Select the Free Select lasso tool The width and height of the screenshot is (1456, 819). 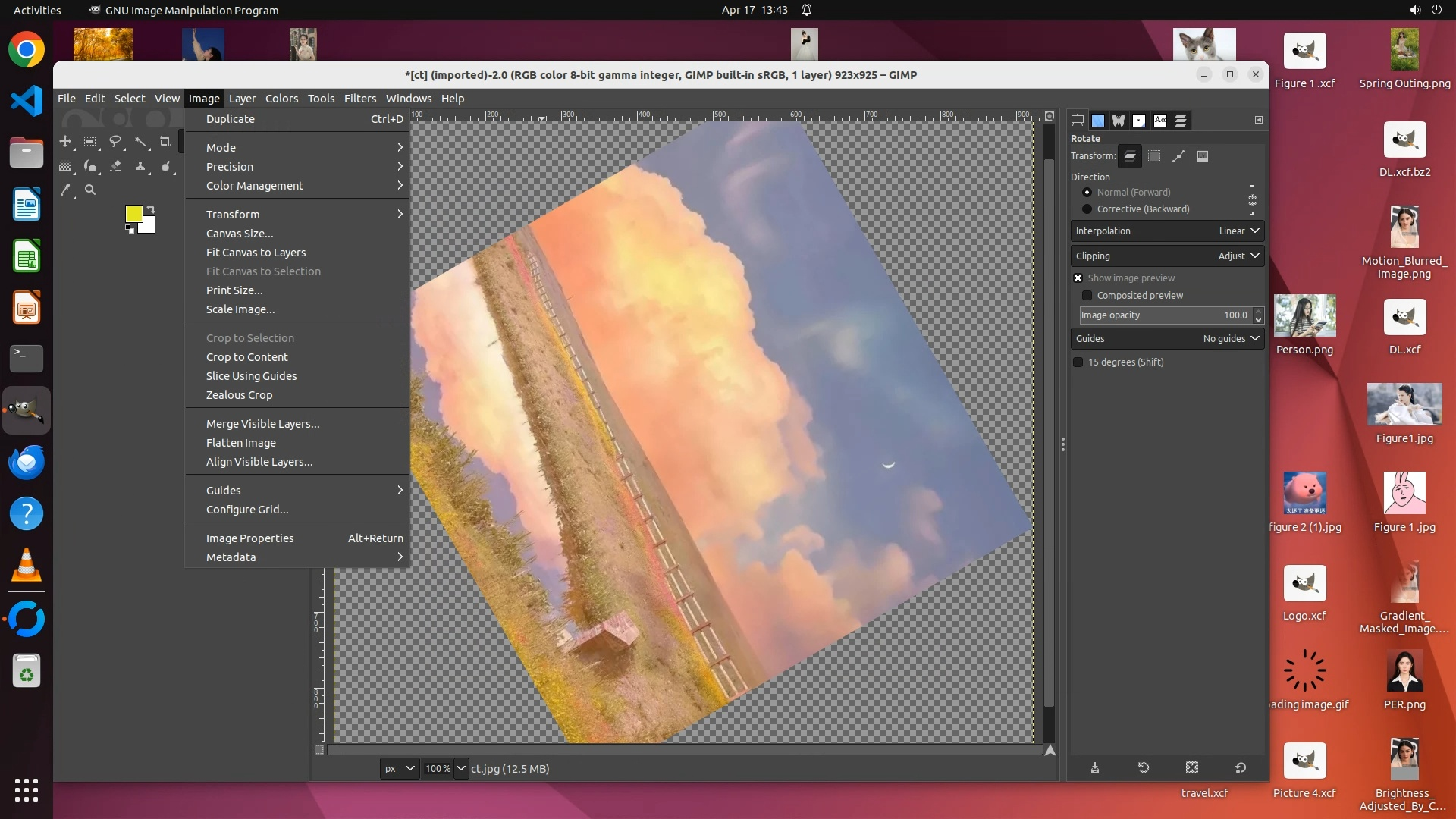tap(115, 142)
